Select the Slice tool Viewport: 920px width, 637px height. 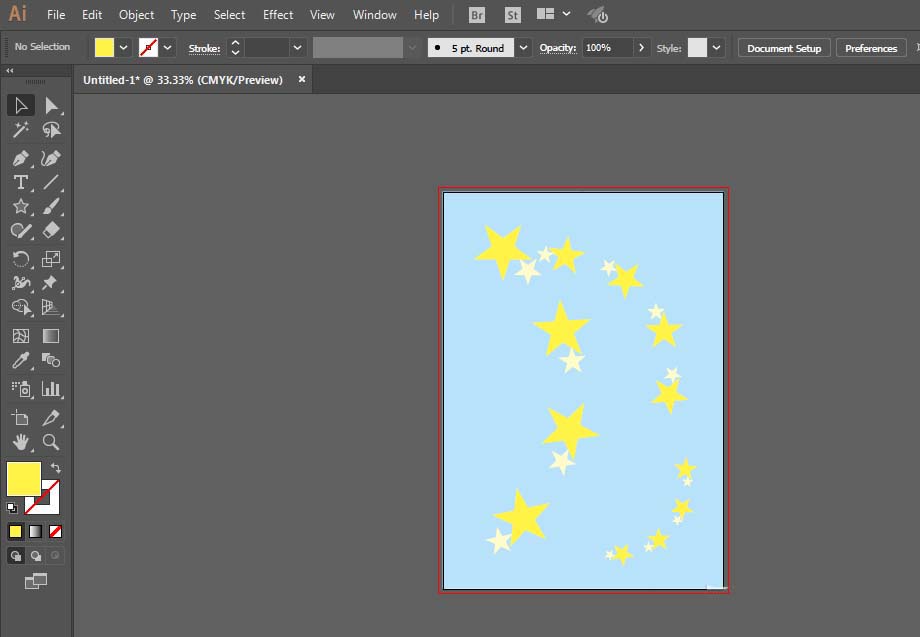[51, 418]
